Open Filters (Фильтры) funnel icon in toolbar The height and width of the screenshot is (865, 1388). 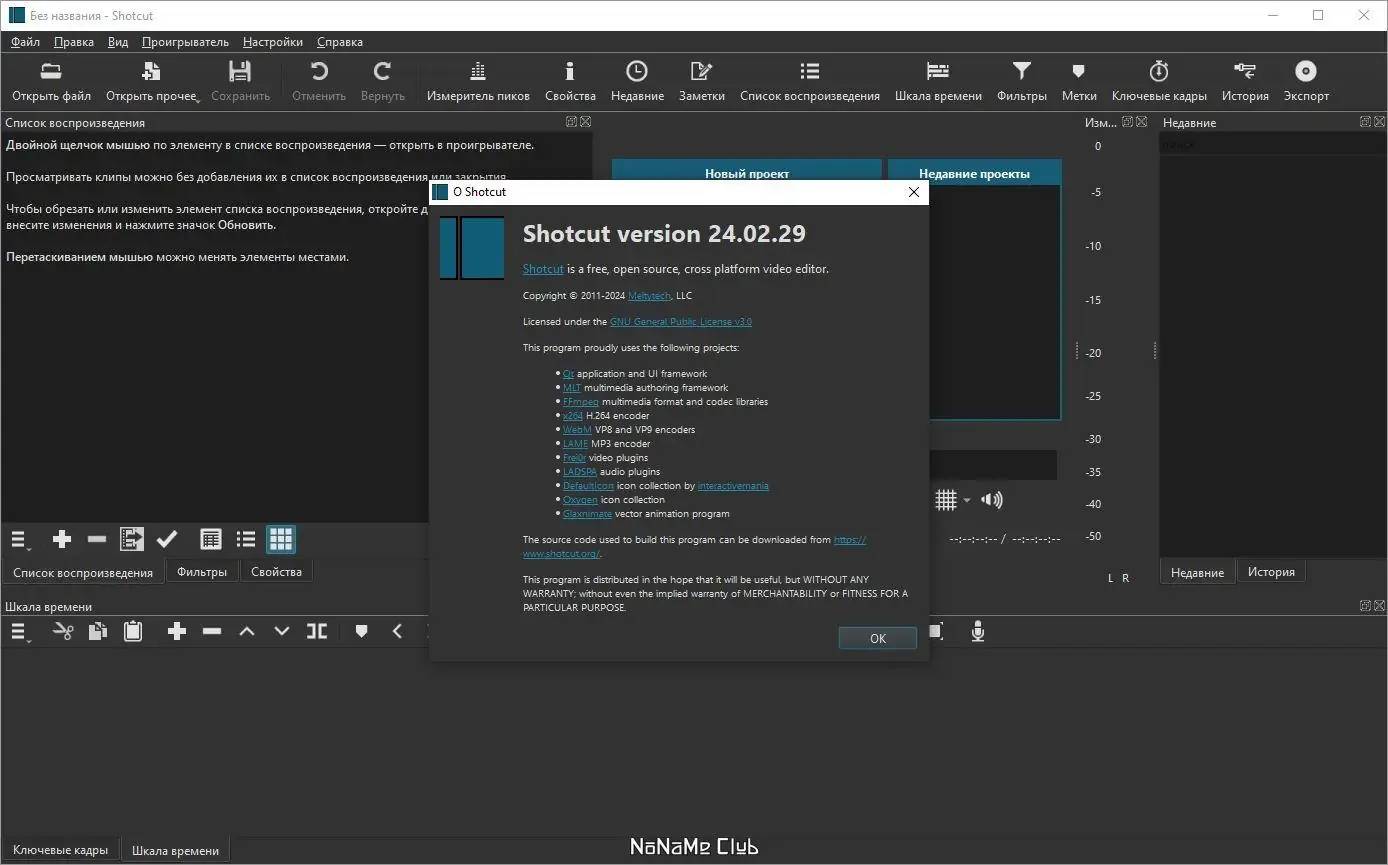click(x=1021, y=72)
